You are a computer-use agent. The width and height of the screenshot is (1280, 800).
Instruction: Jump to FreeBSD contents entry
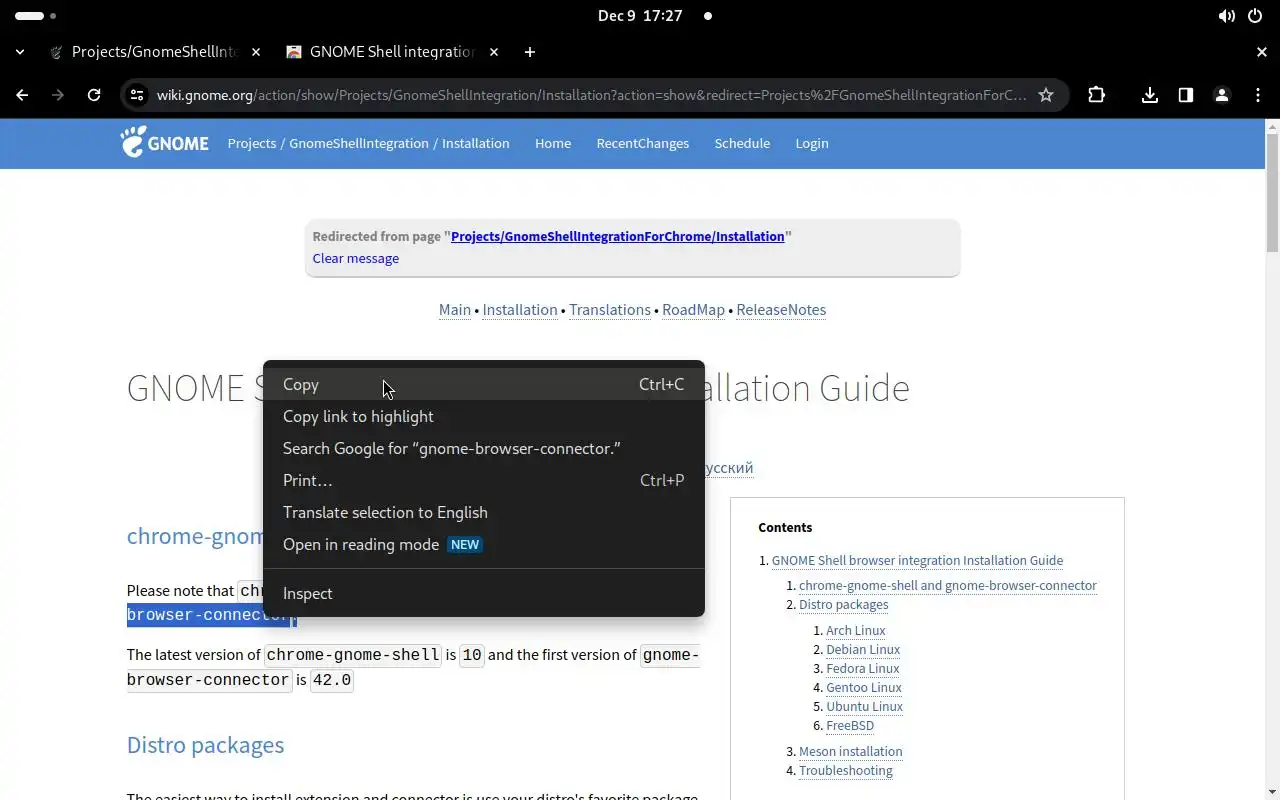(850, 725)
